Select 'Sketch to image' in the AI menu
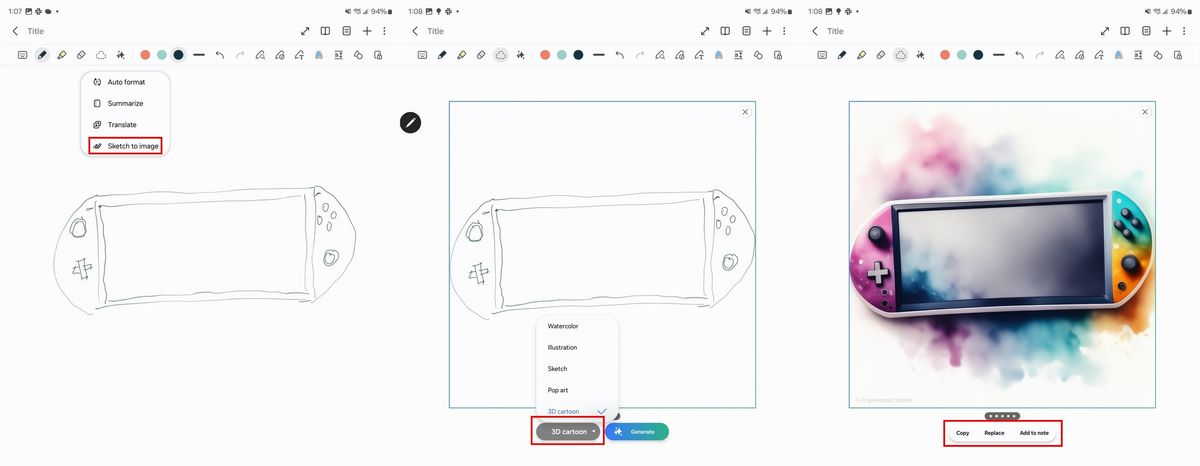Viewport: 1200px width, 466px height. tap(125, 146)
